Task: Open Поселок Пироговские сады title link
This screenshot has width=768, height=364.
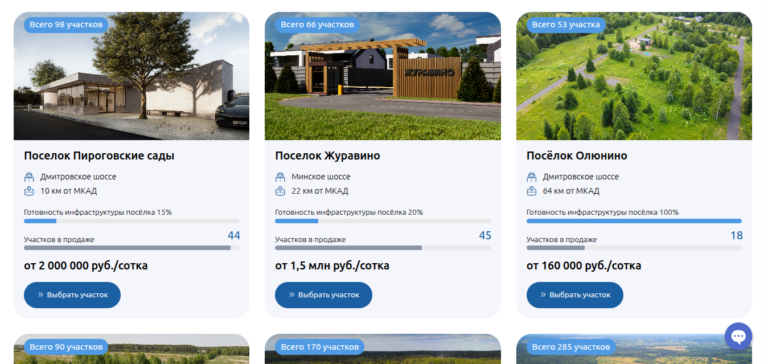Action: pyautogui.click(x=99, y=156)
